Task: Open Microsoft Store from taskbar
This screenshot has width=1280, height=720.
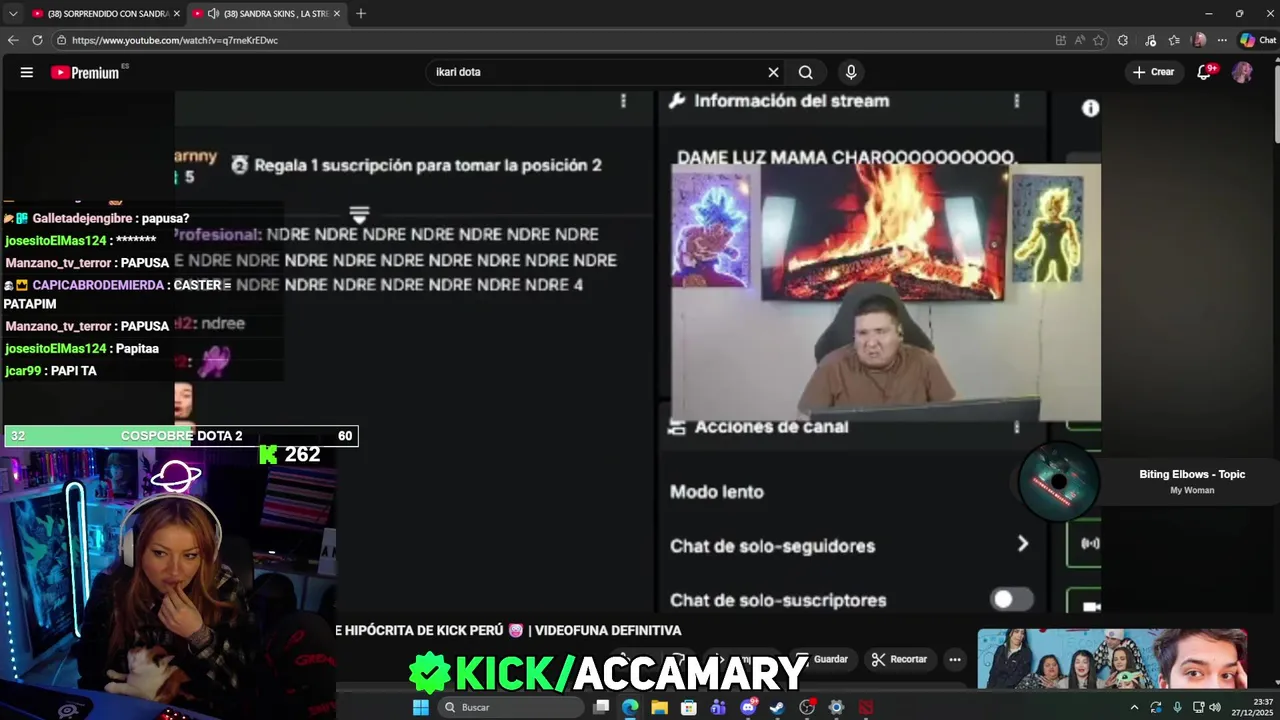Action: [689, 707]
